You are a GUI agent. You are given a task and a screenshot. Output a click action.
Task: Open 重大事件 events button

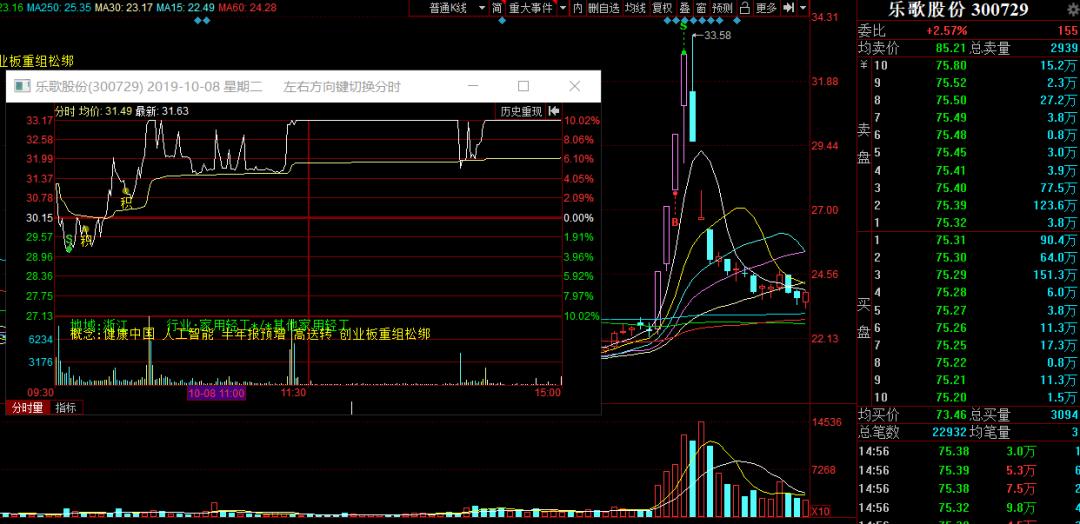click(530, 8)
